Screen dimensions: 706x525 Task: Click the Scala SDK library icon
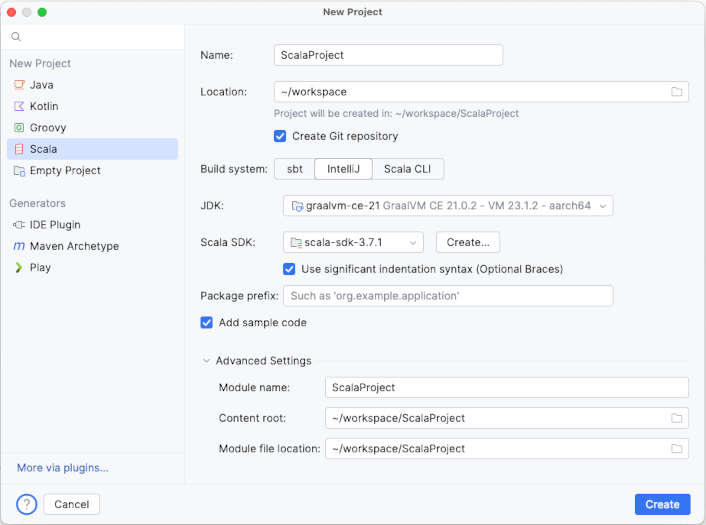point(296,243)
